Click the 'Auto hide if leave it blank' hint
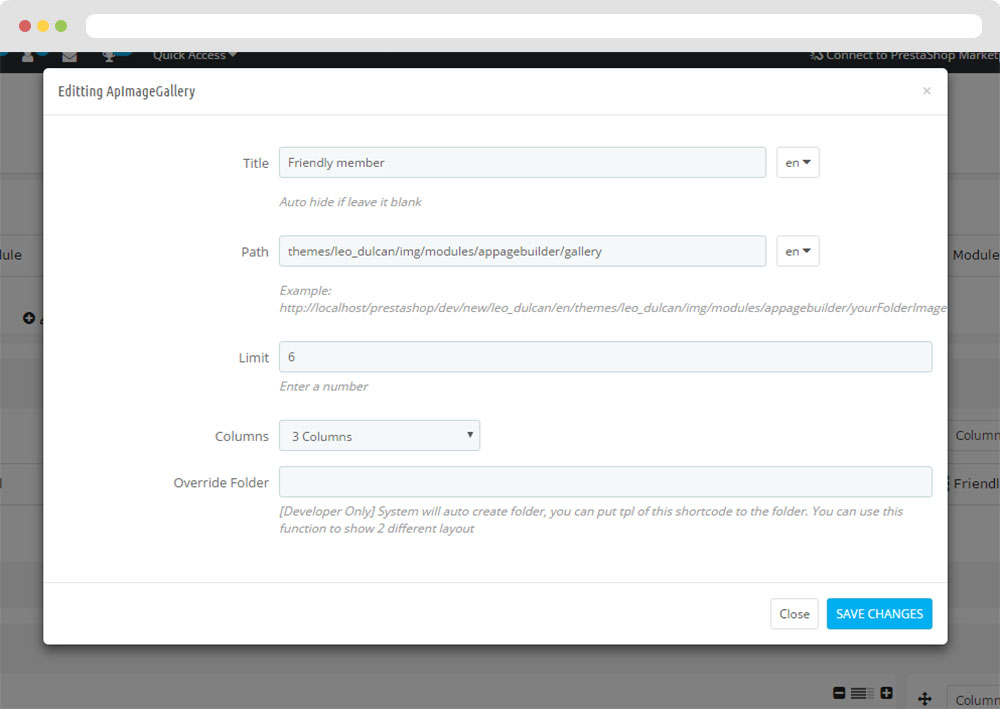 click(x=350, y=202)
